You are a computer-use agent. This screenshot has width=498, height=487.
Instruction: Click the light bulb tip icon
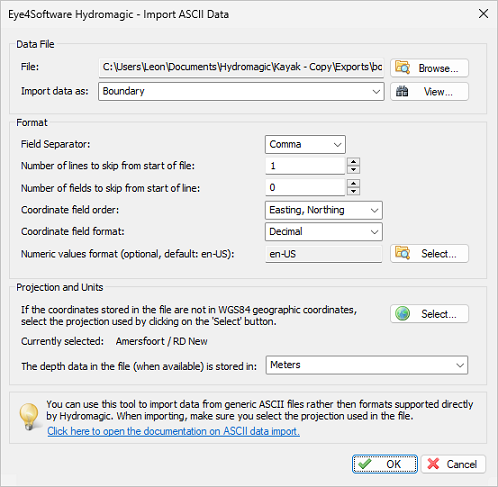point(29,416)
